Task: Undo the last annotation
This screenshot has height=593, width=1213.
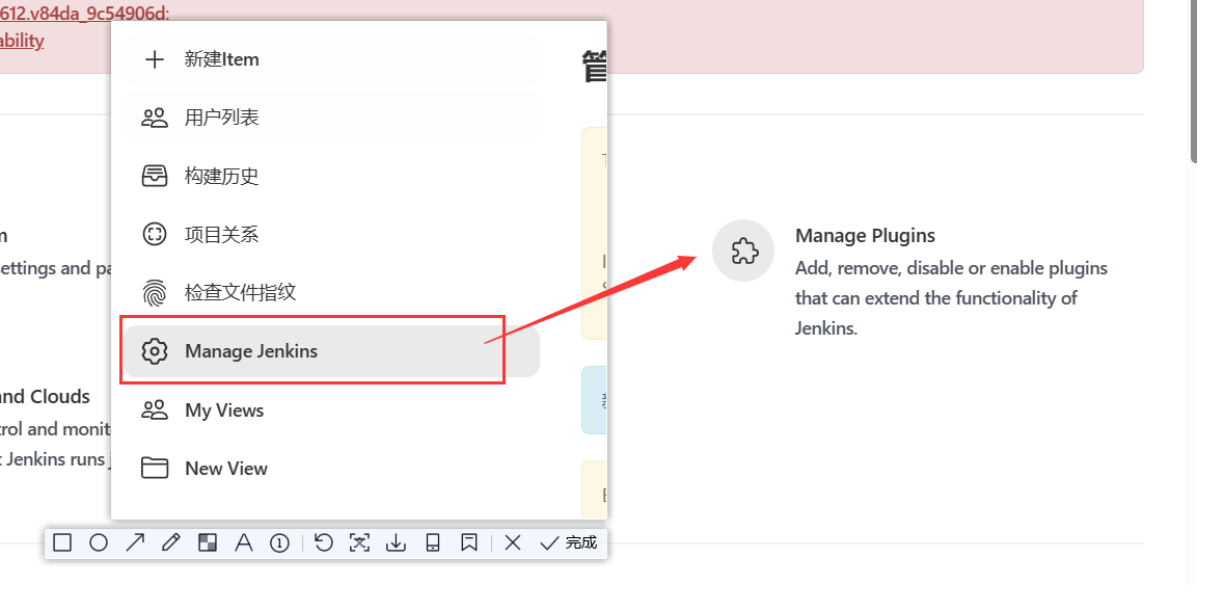Action: [323, 542]
